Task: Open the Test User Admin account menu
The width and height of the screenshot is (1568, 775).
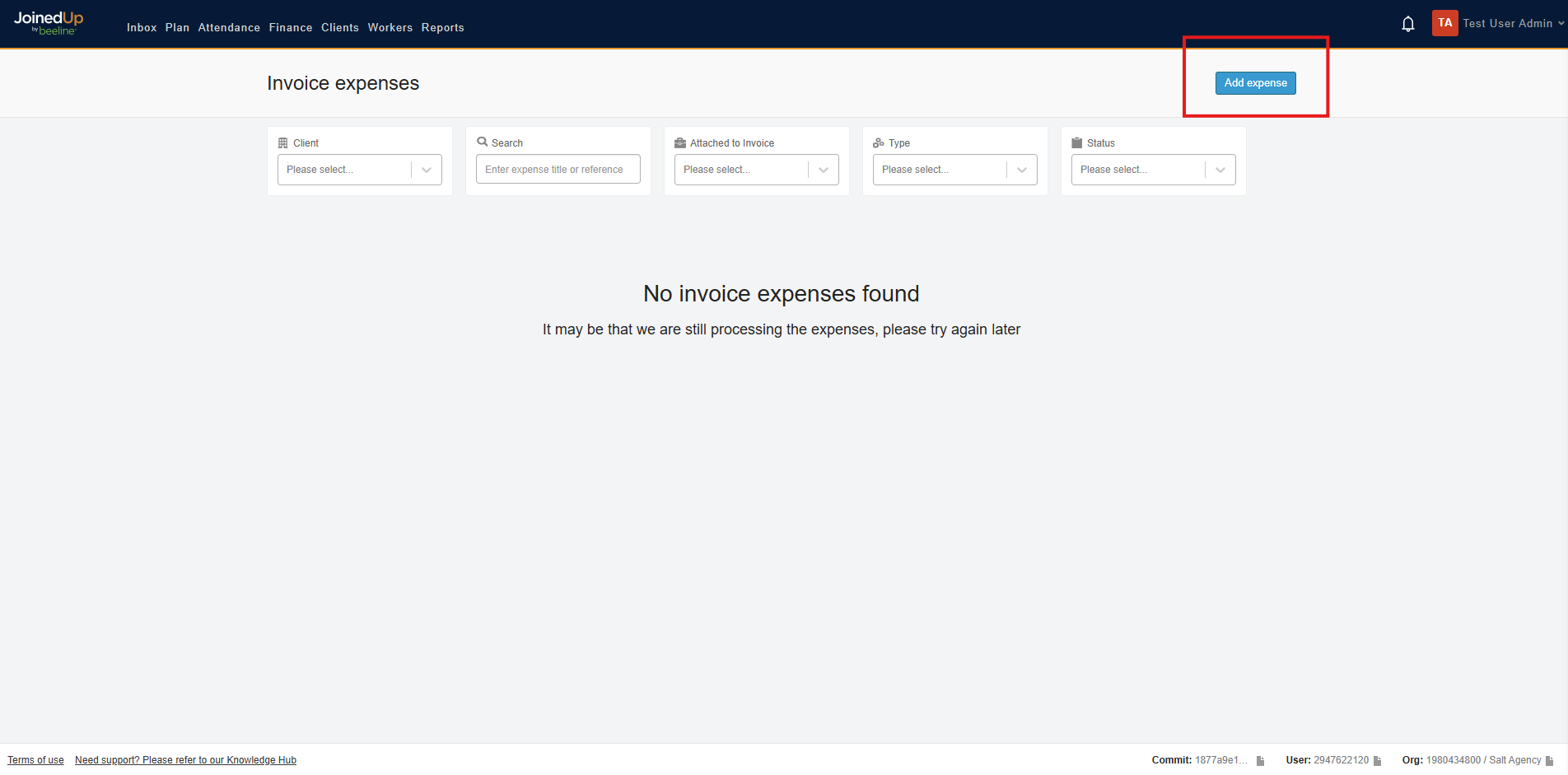Action: tap(1510, 22)
